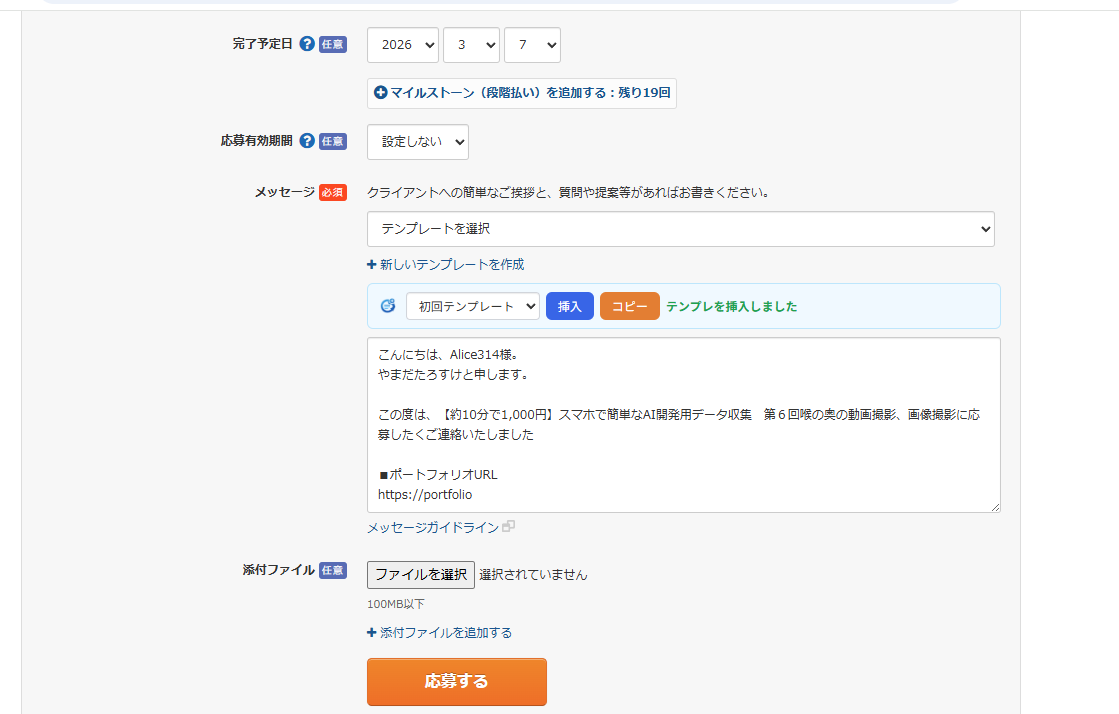This screenshot has width=1119, height=714.
Task: Click the circular template helper icon in toolbar
Action: [388, 306]
